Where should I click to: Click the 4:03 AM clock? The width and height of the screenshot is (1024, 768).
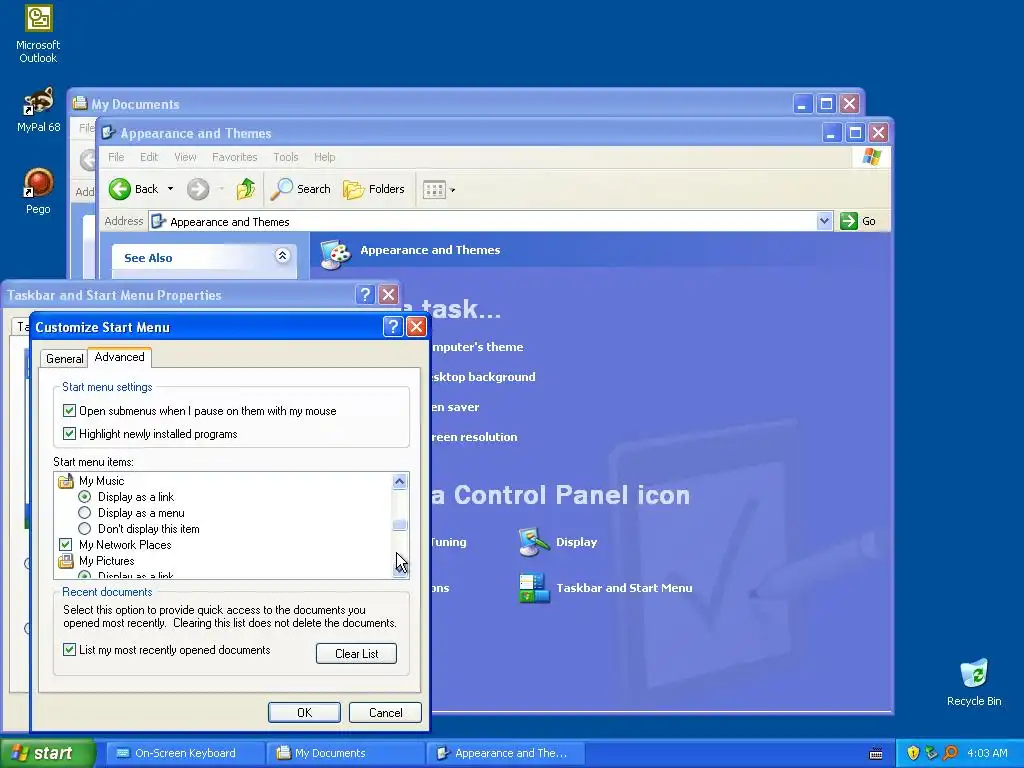pos(987,753)
